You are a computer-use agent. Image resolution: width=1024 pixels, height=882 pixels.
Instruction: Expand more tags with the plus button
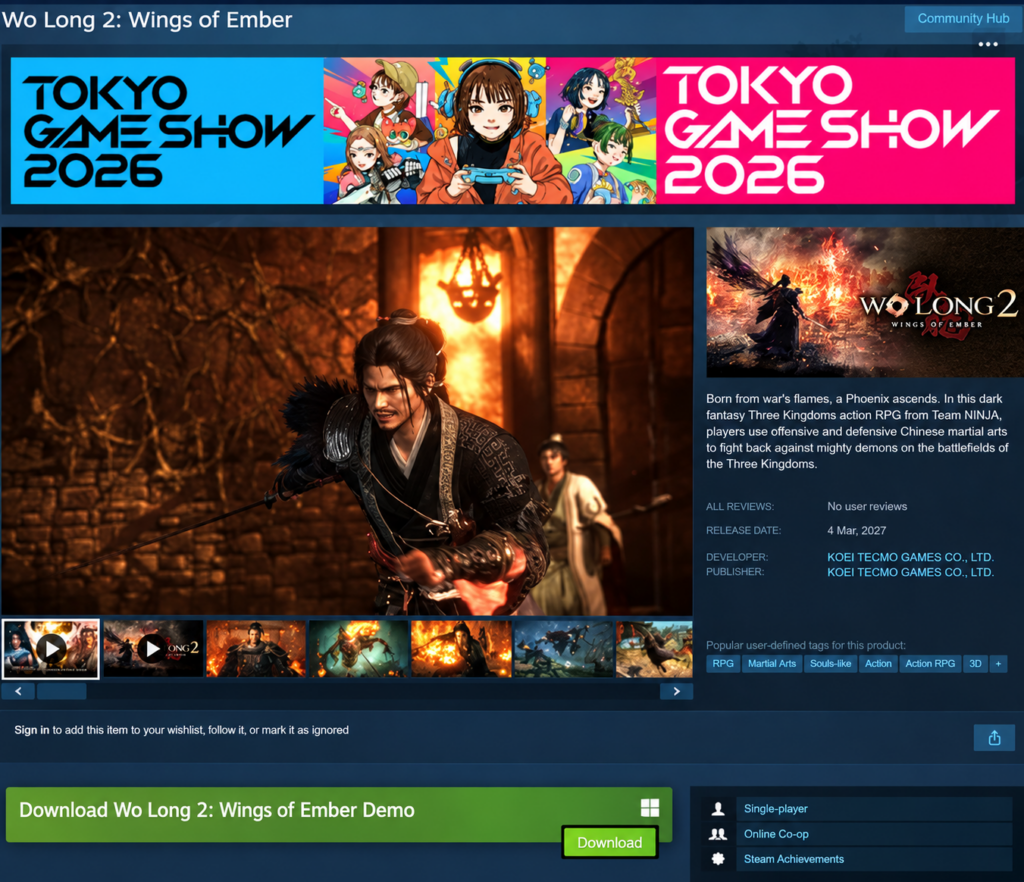point(998,663)
